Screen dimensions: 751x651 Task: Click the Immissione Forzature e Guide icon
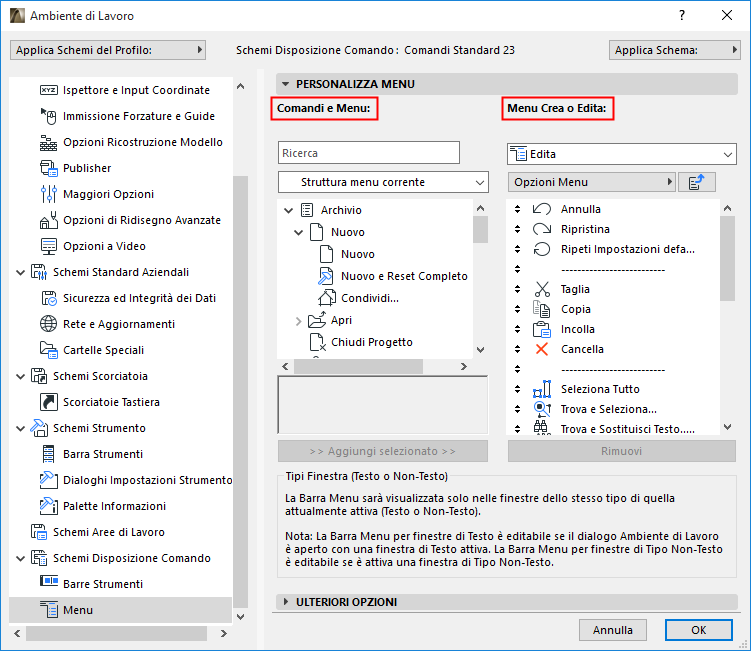click(x=48, y=116)
